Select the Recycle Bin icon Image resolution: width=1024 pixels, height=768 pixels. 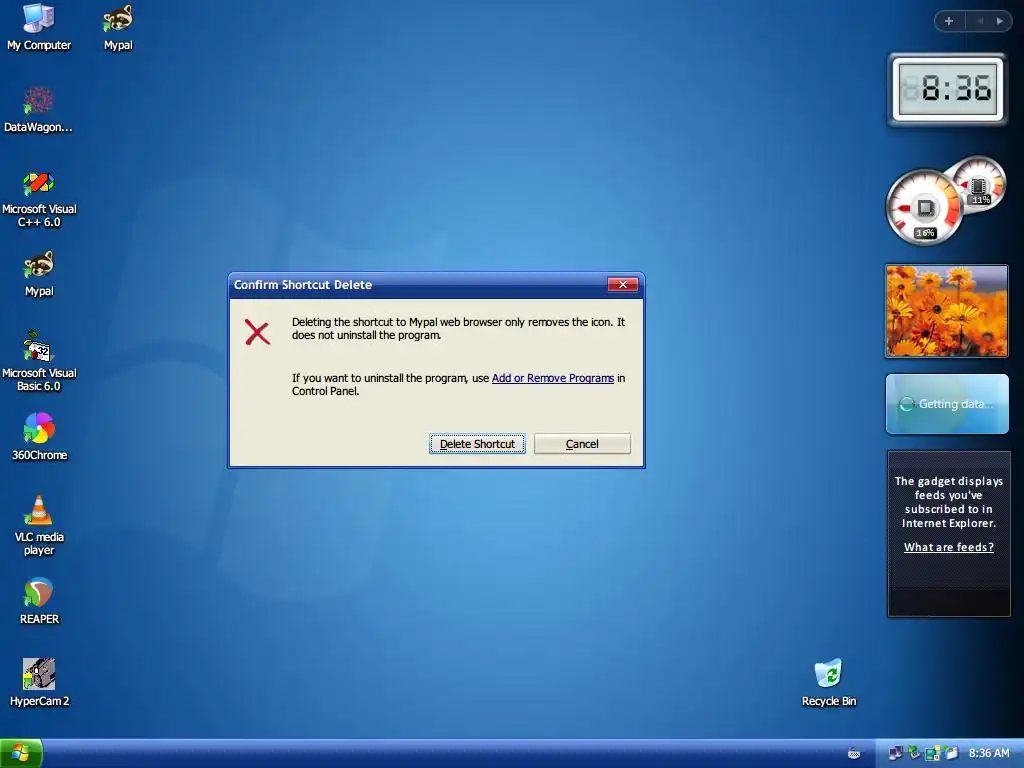829,683
